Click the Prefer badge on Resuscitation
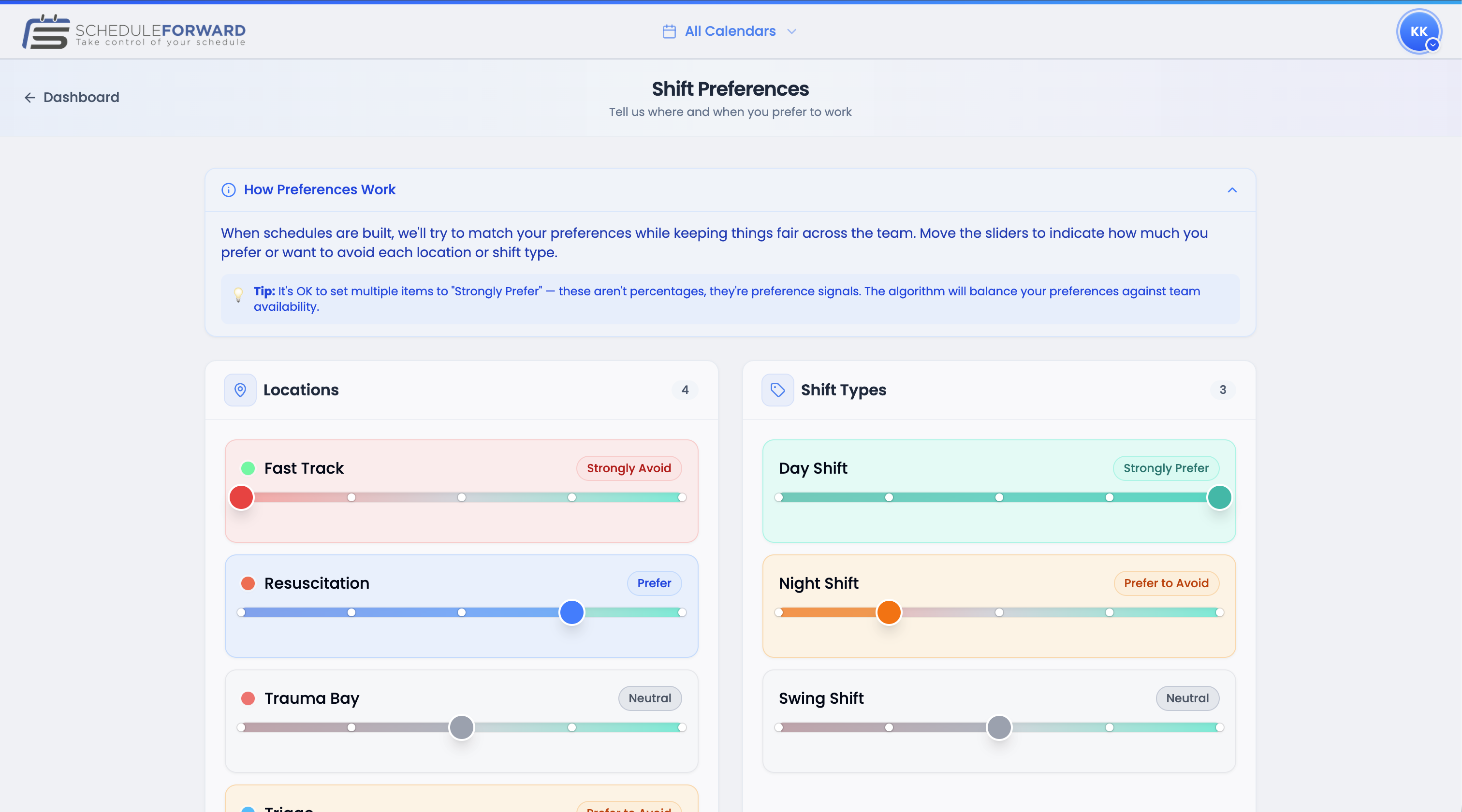 click(x=654, y=583)
